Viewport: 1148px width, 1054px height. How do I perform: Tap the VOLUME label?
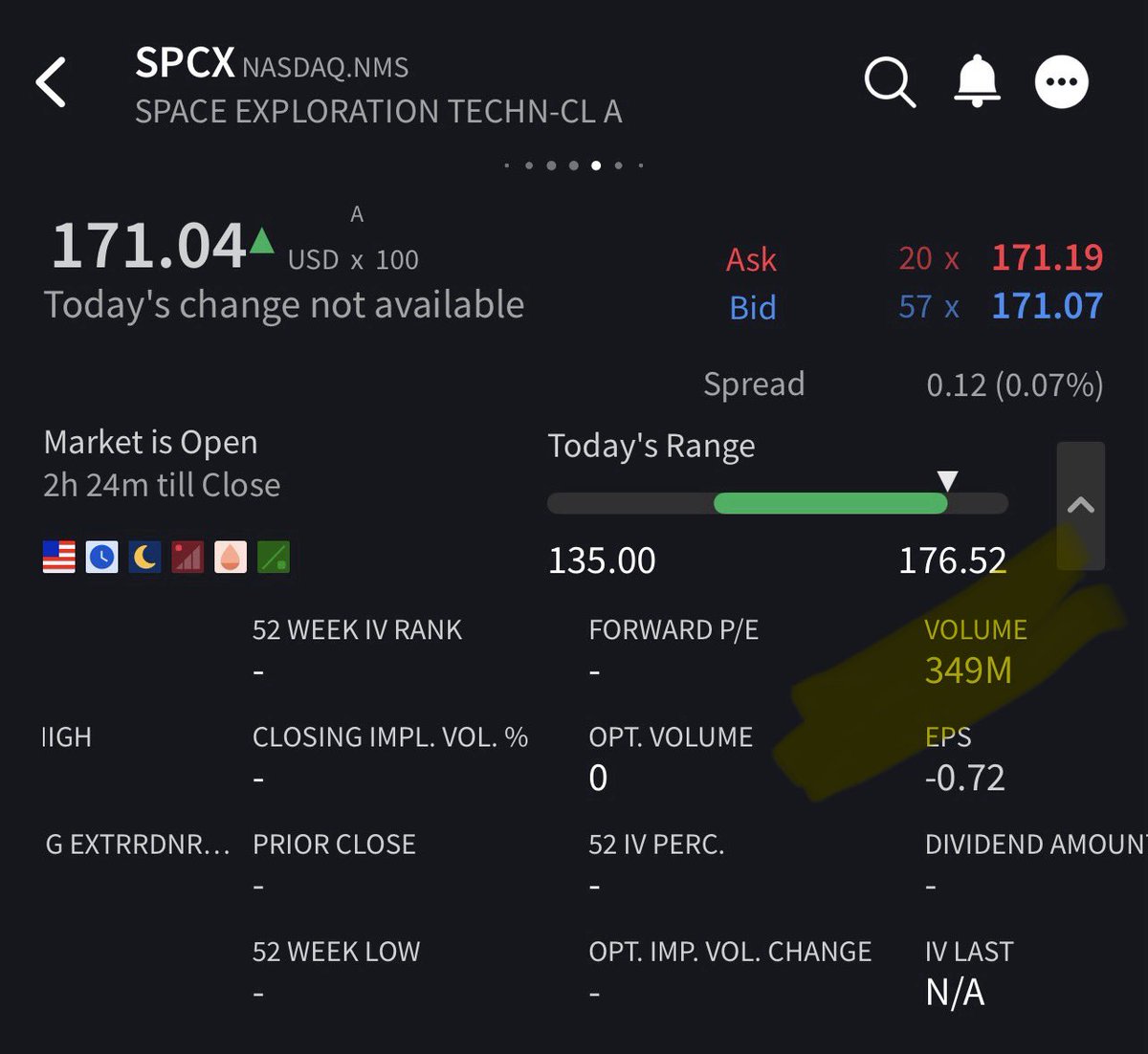[x=976, y=629]
